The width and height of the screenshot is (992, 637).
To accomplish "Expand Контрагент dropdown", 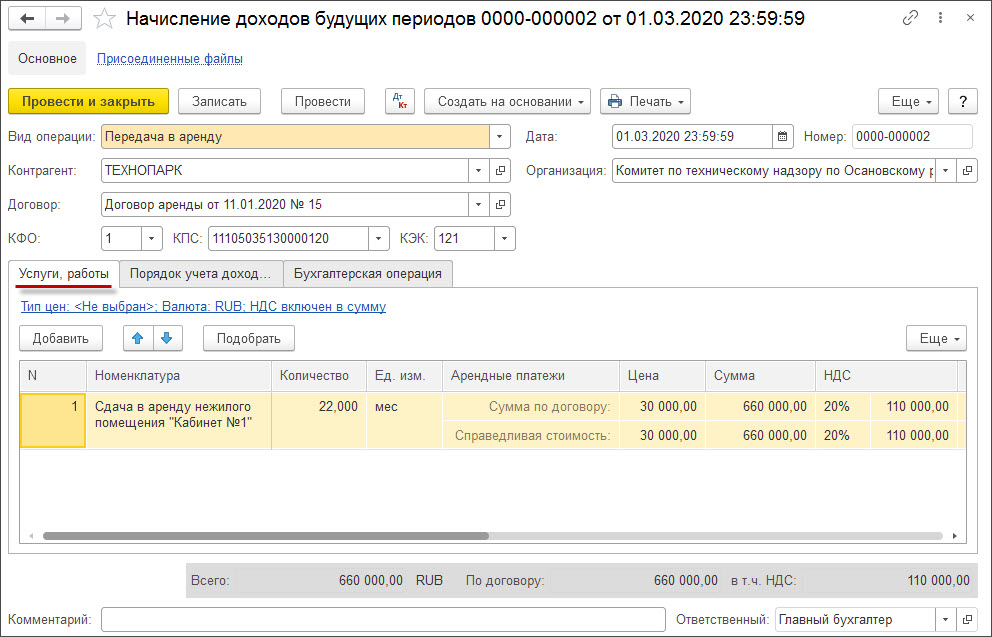I will pyautogui.click(x=479, y=171).
